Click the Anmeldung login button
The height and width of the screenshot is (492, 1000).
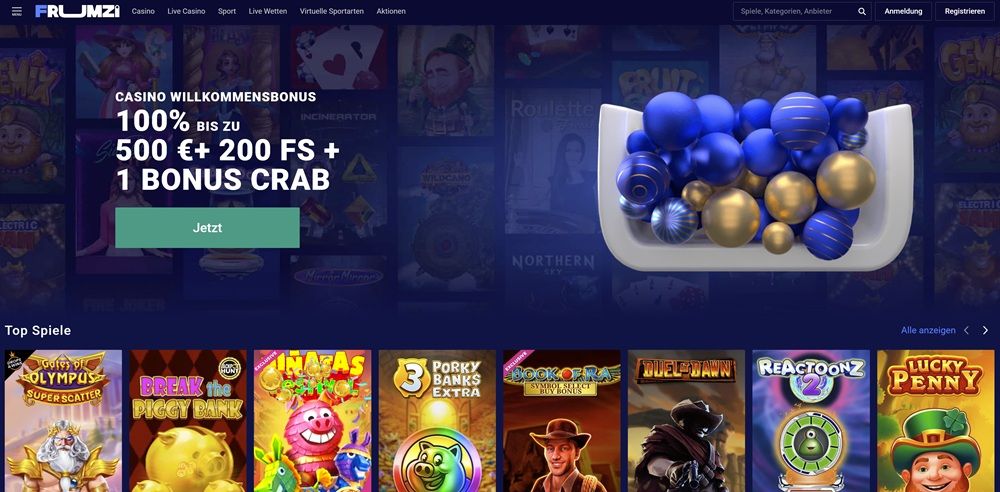903,11
